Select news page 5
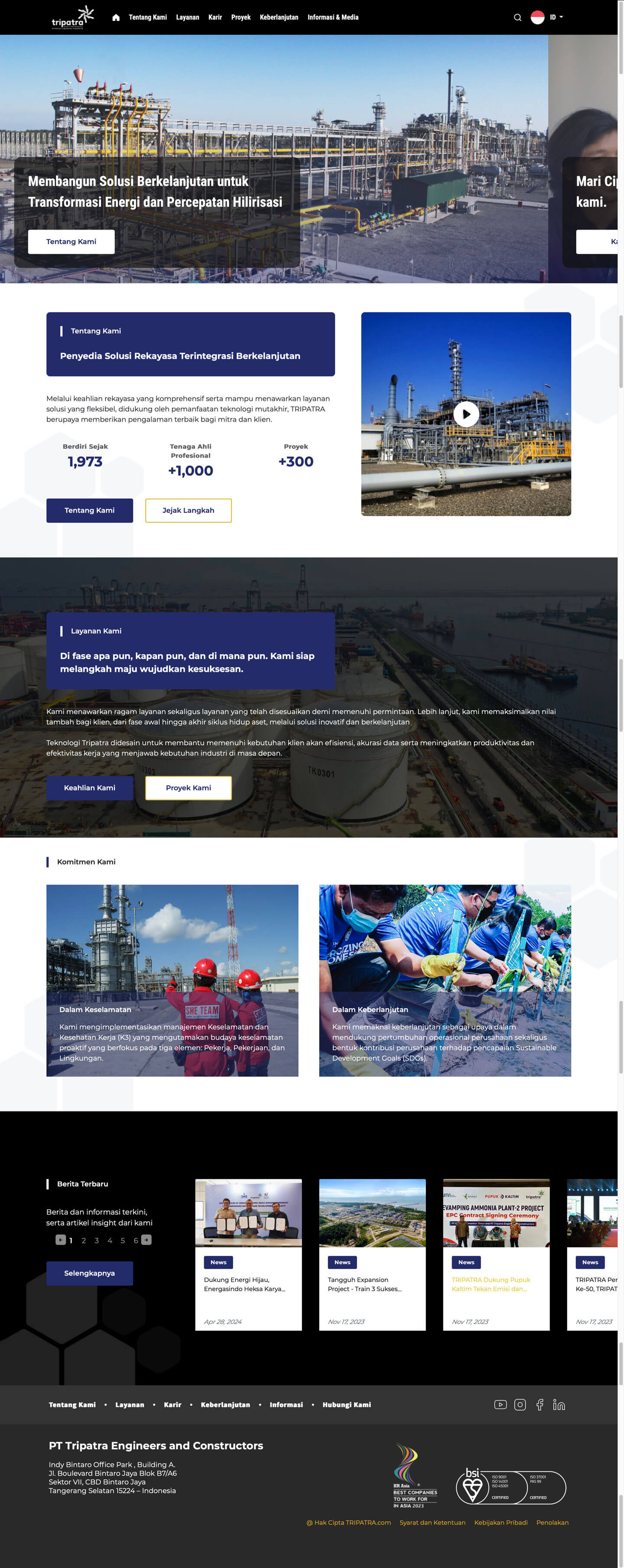Image resolution: width=624 pixels, height=1568 pixels. 122,1240
